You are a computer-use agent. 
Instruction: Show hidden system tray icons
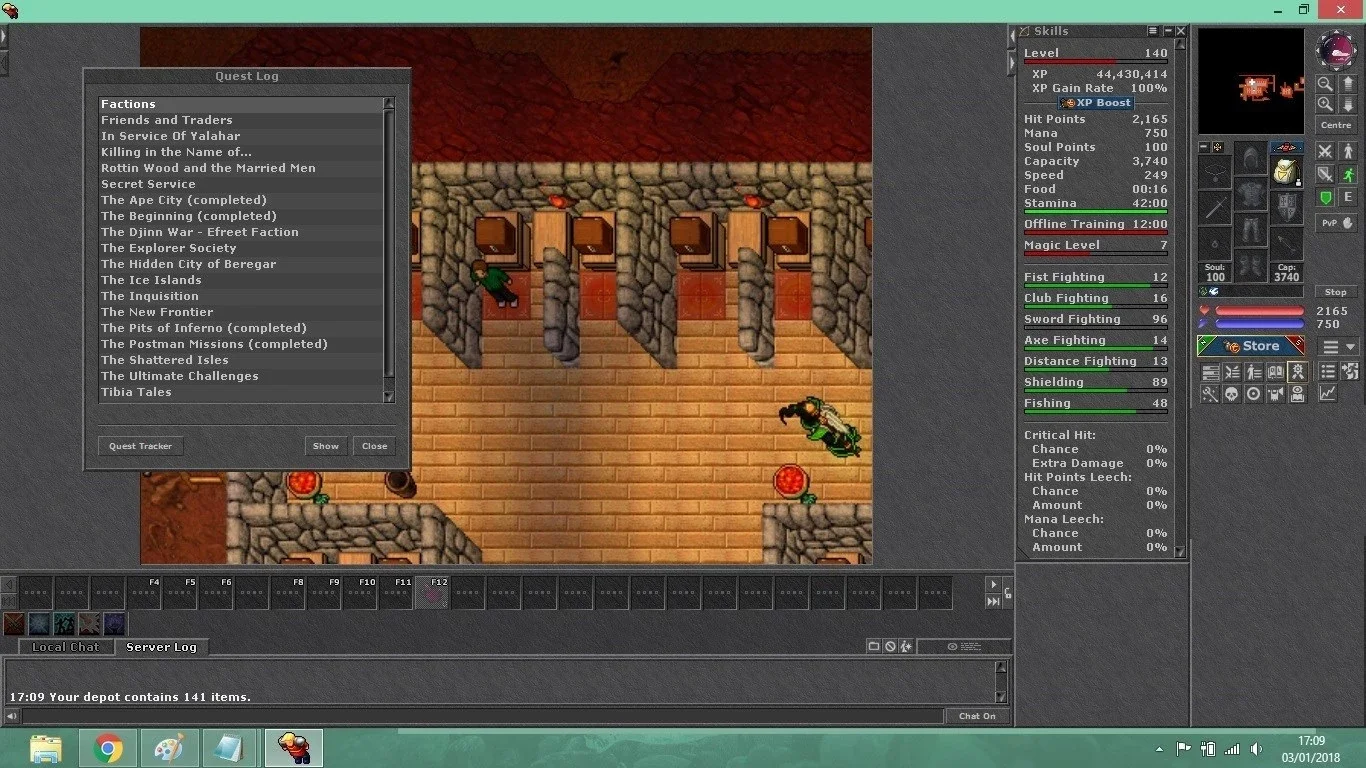pos(1160,749)
